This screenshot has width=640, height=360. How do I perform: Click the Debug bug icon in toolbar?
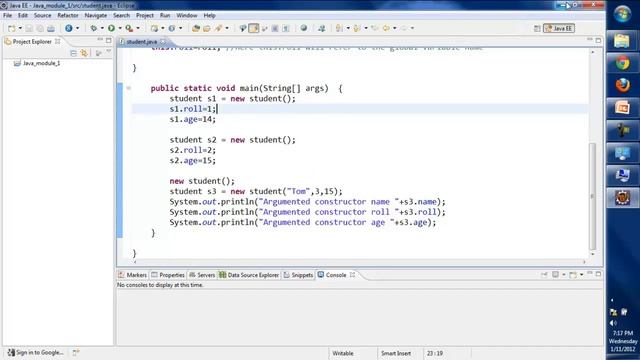pyautogui.click(x=93, y=28)
